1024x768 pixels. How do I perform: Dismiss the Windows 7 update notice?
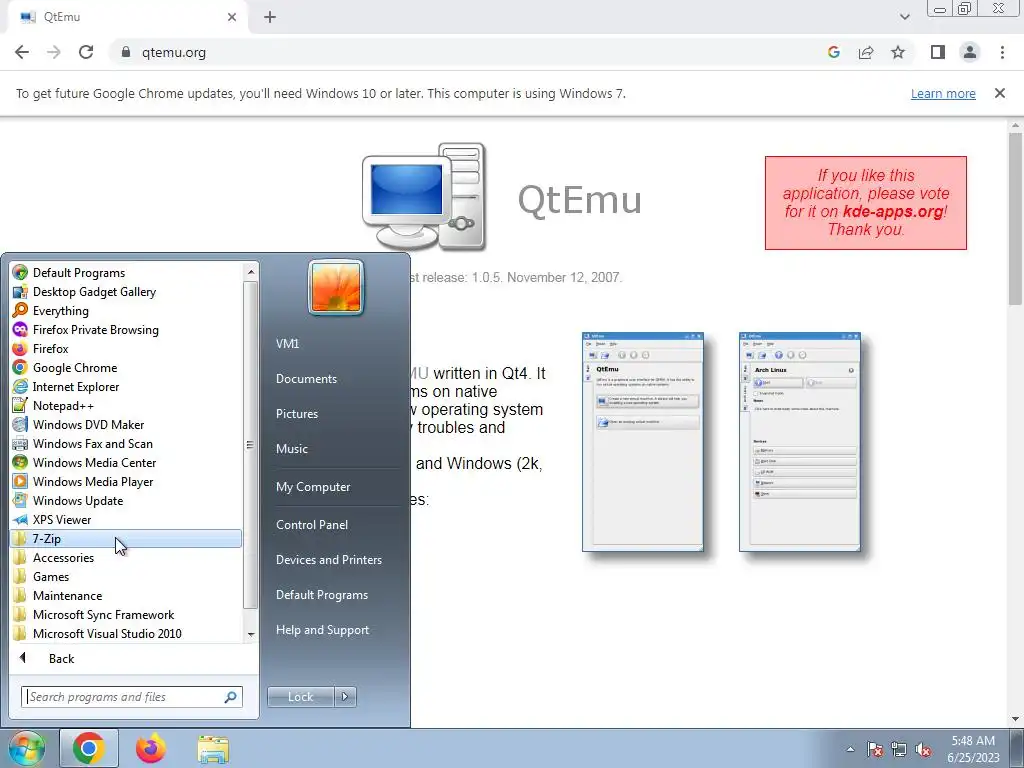1000,93
